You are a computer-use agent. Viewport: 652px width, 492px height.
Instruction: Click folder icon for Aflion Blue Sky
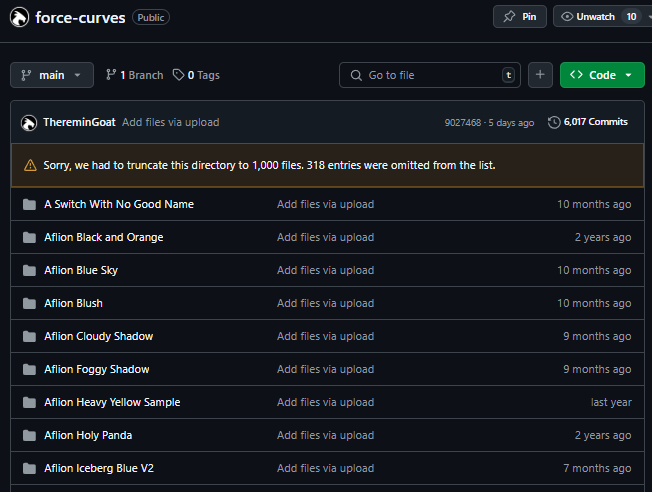(x=29, y=270)
